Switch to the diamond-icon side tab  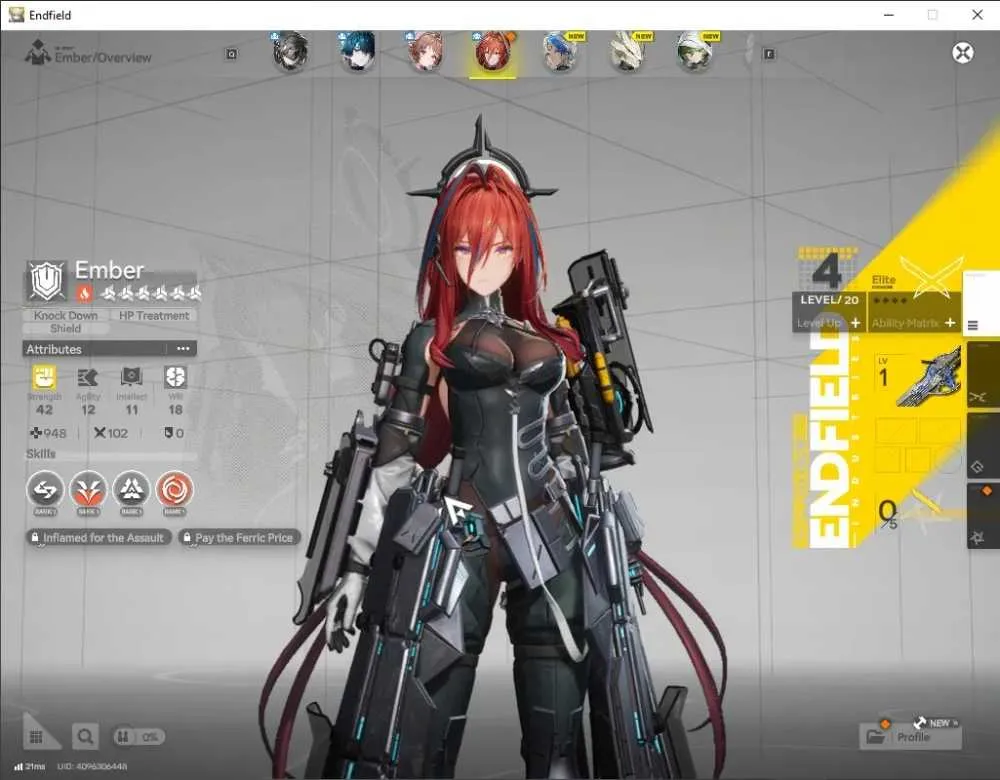coord(983,446)
